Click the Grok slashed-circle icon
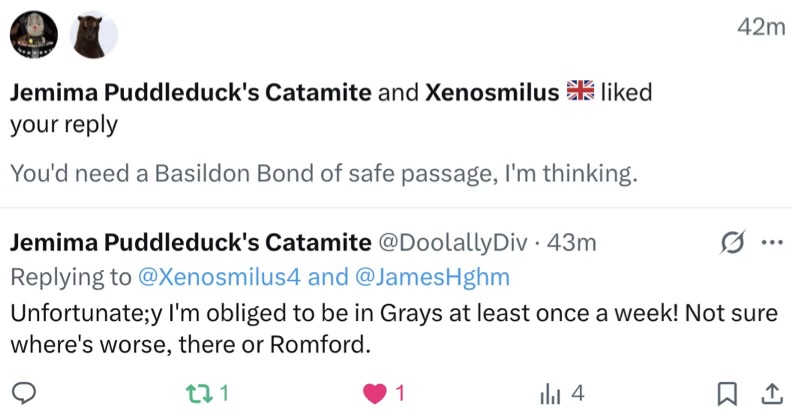This screenshot has width=792, height=412. pyautogui.click(x=732, y=243)
